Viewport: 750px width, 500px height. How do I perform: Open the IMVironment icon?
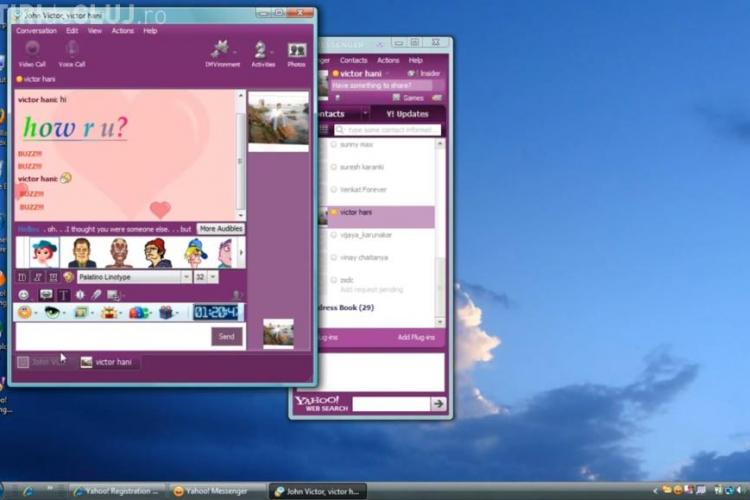coord(222,52)
